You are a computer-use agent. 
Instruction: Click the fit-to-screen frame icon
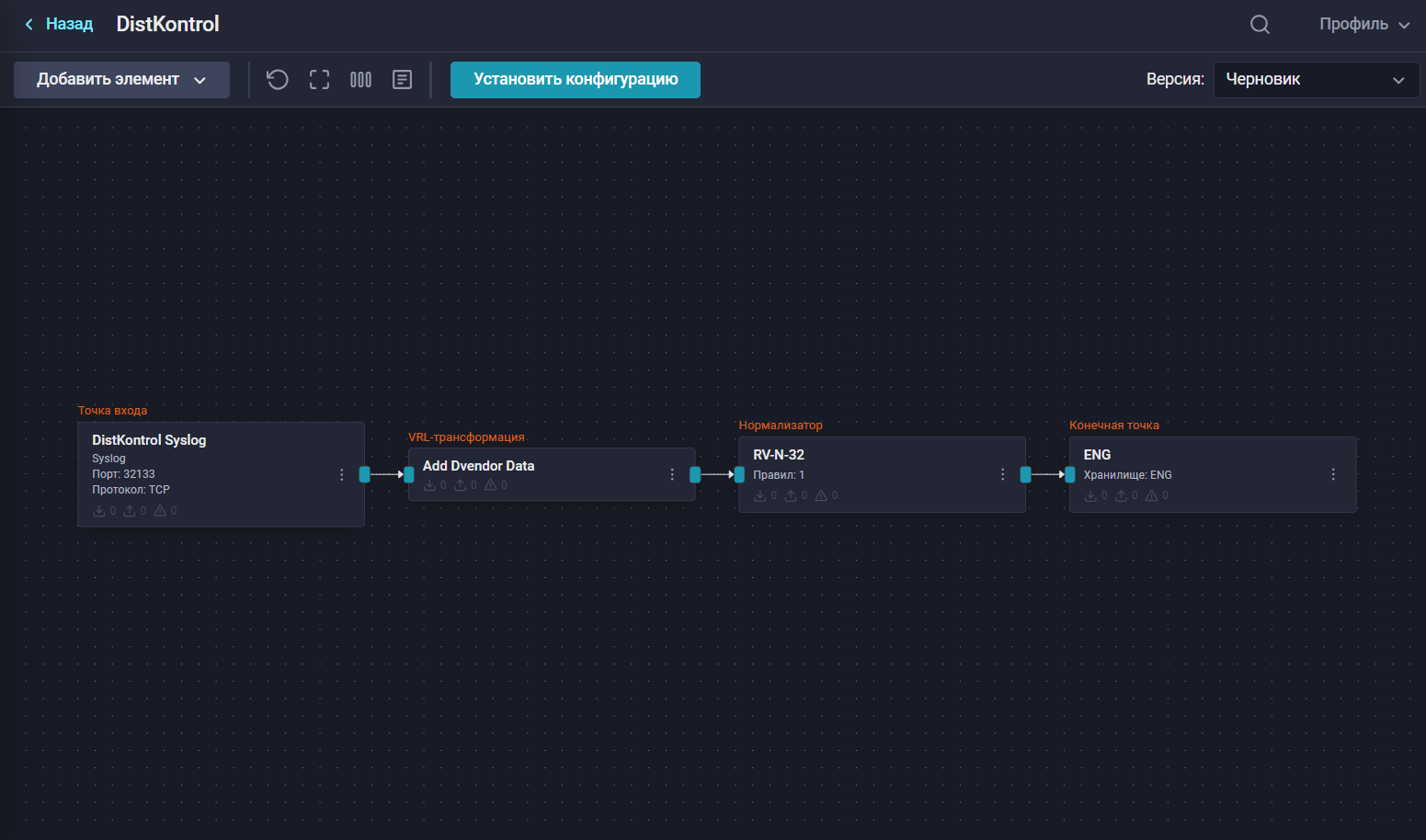(319, 80)
